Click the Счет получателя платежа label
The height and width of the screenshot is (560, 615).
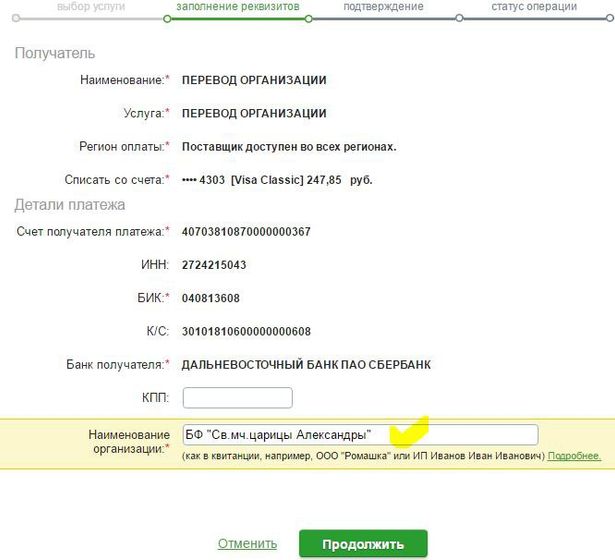point(93,231)
